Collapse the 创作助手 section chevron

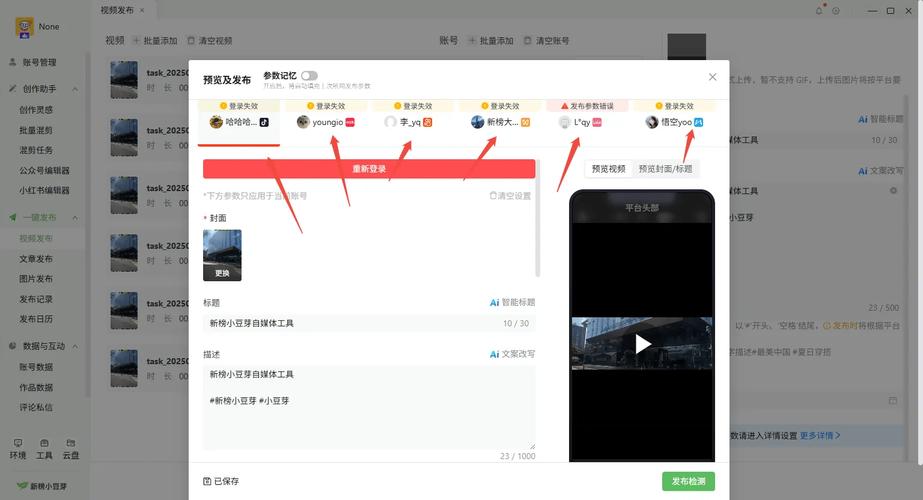point(75,90)
